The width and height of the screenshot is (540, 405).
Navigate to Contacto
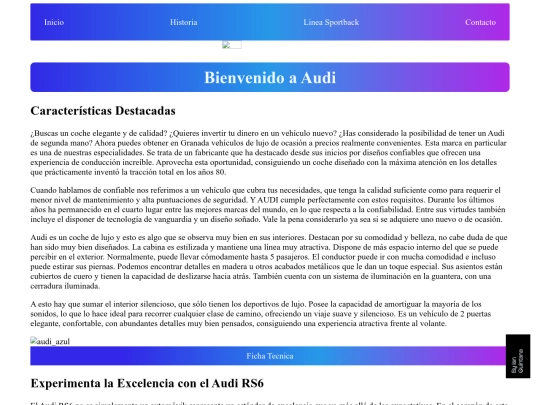pos(480,22)
